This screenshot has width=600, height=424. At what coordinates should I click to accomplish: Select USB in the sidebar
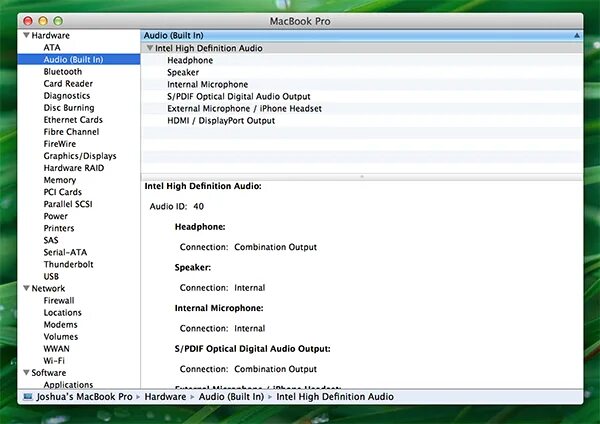[x=51, y=276]
